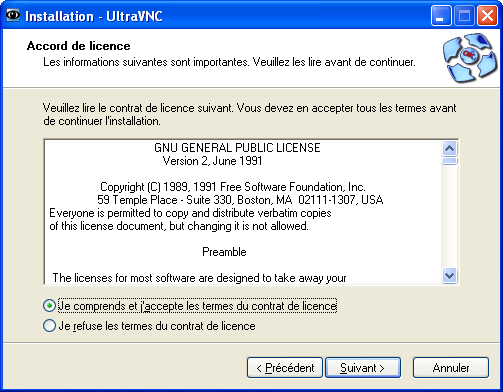Click "Veuillez lire le contrat de licence" text
The height and width of the screenshot is (392, 503).
(x=249, y=114)
